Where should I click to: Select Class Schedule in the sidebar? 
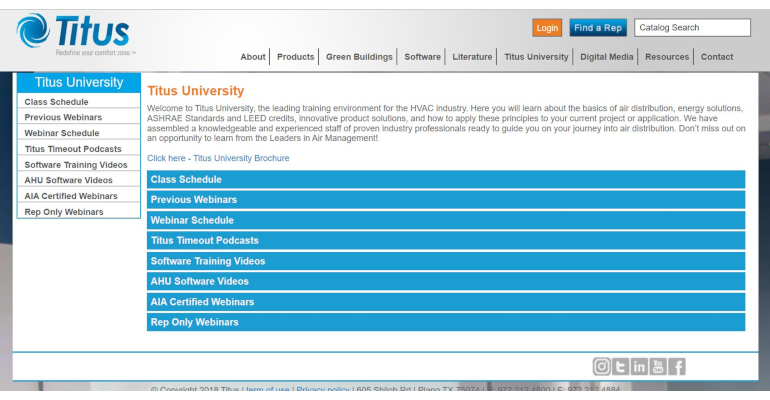click(x=79, y=102)
